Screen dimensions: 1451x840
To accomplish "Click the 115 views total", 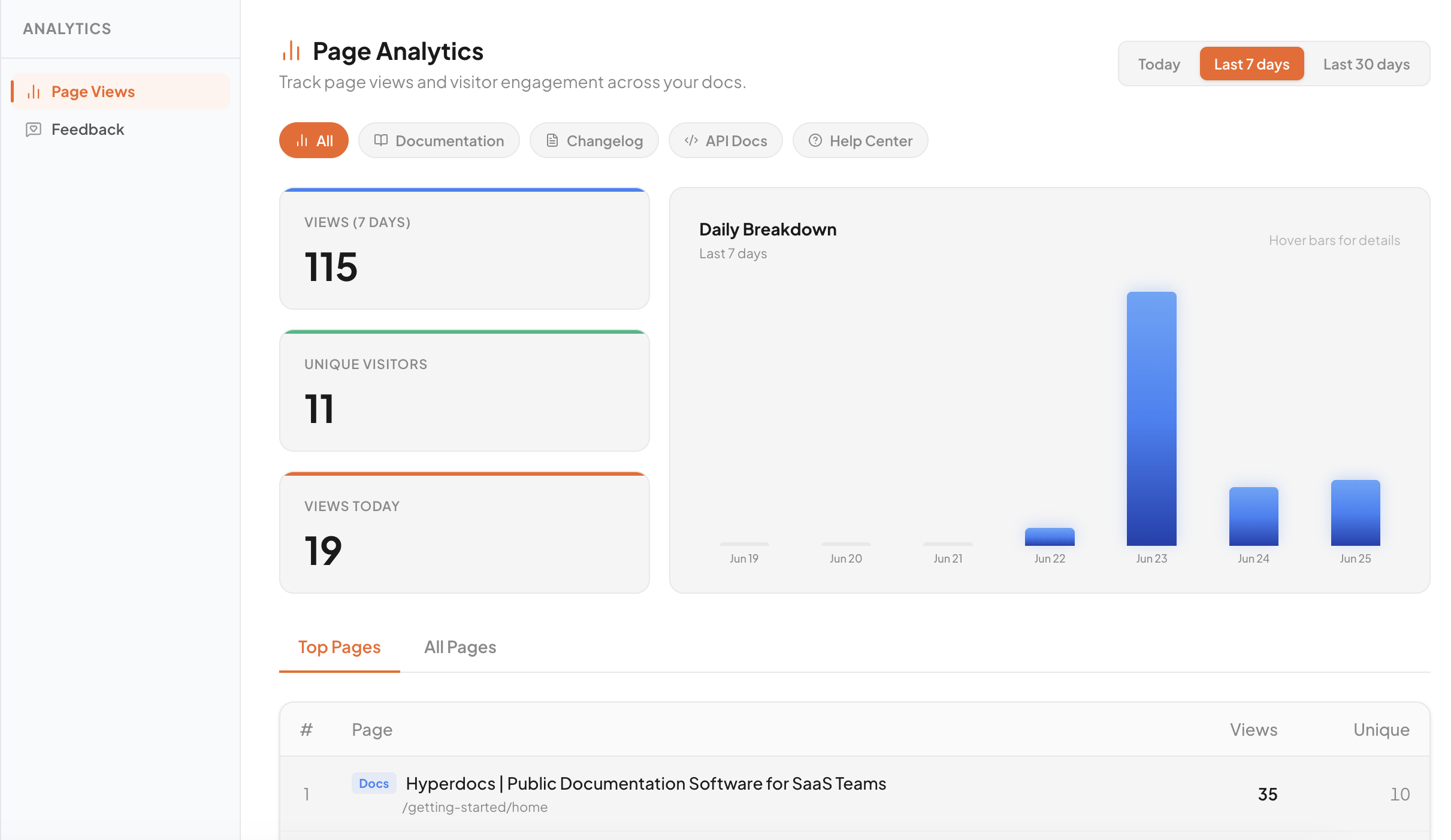I will (x=331, y=267).
